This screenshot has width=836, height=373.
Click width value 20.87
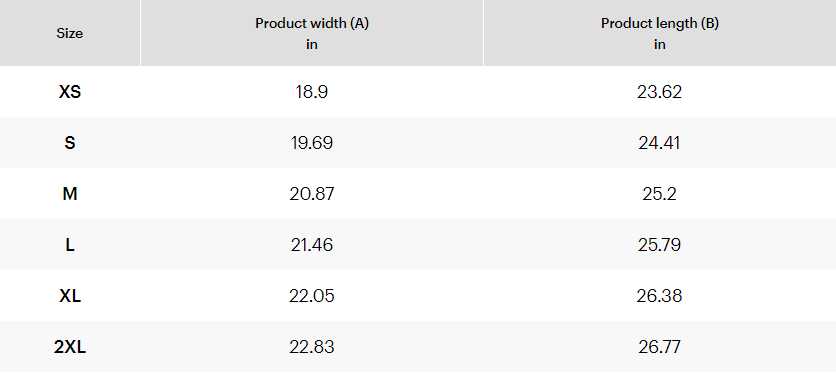click(312, 194)
